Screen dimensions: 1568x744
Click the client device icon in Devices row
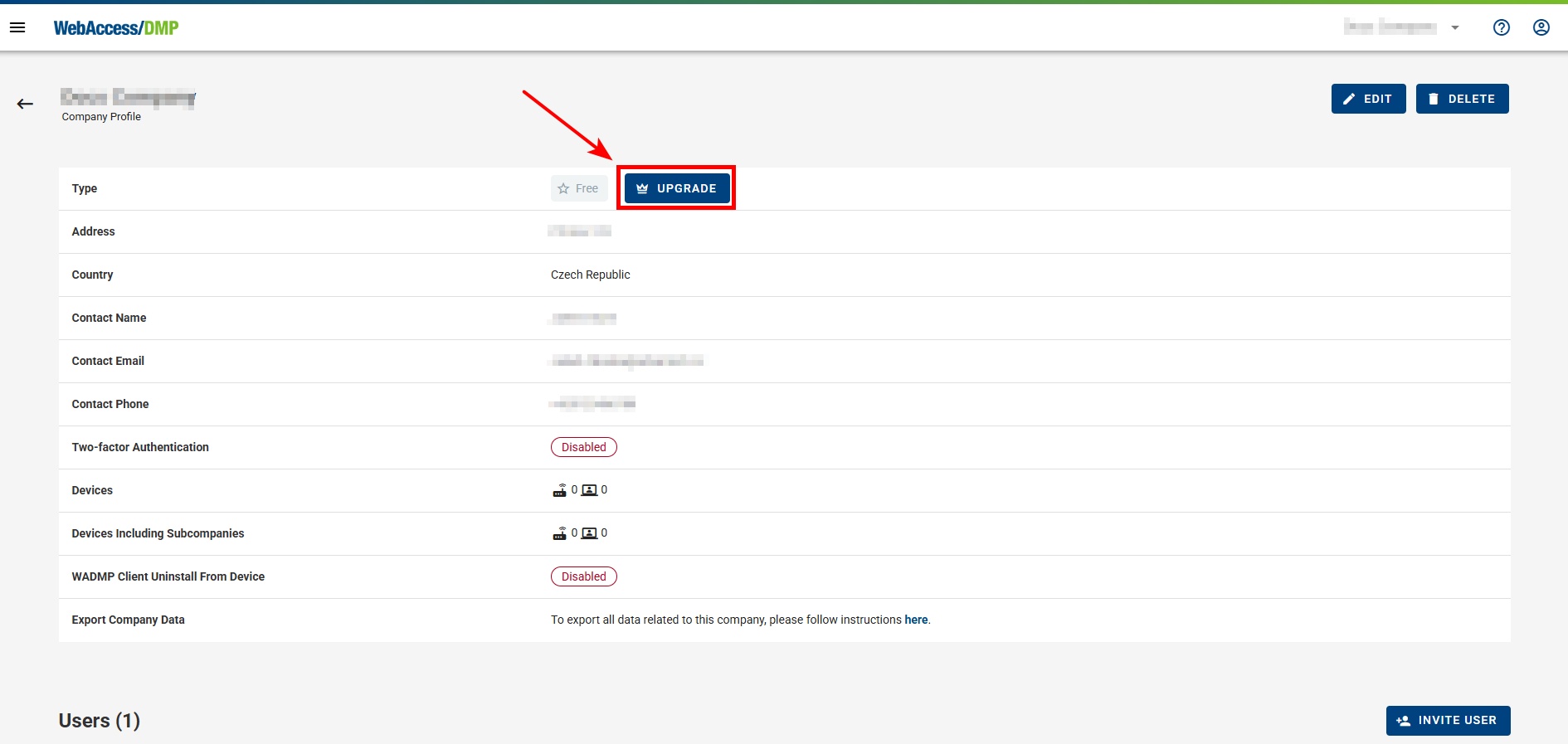pos(589,490)
